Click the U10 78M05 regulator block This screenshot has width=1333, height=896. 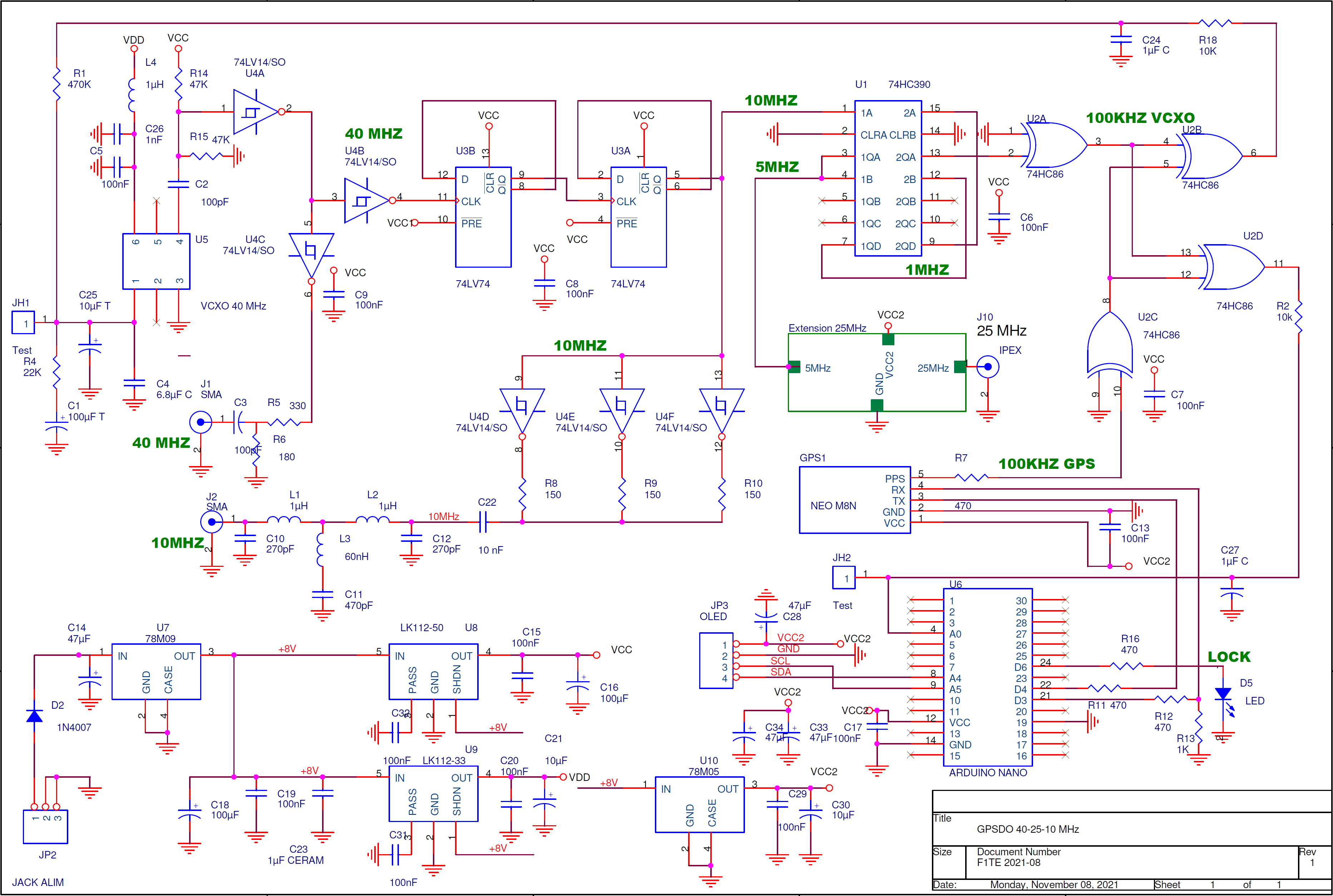point(700,805)
